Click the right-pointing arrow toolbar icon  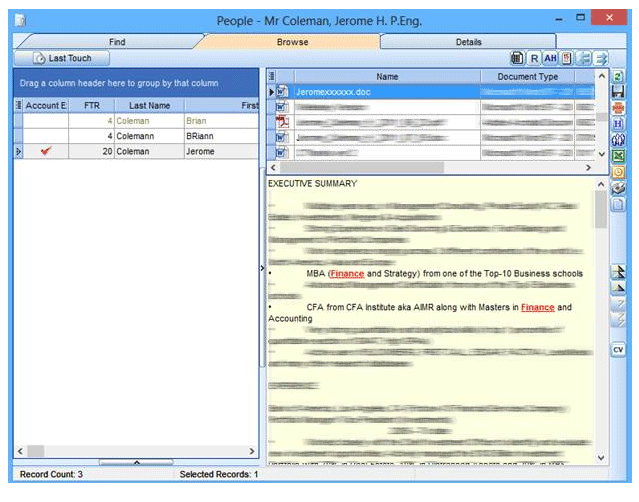click(x=601, y=58)
